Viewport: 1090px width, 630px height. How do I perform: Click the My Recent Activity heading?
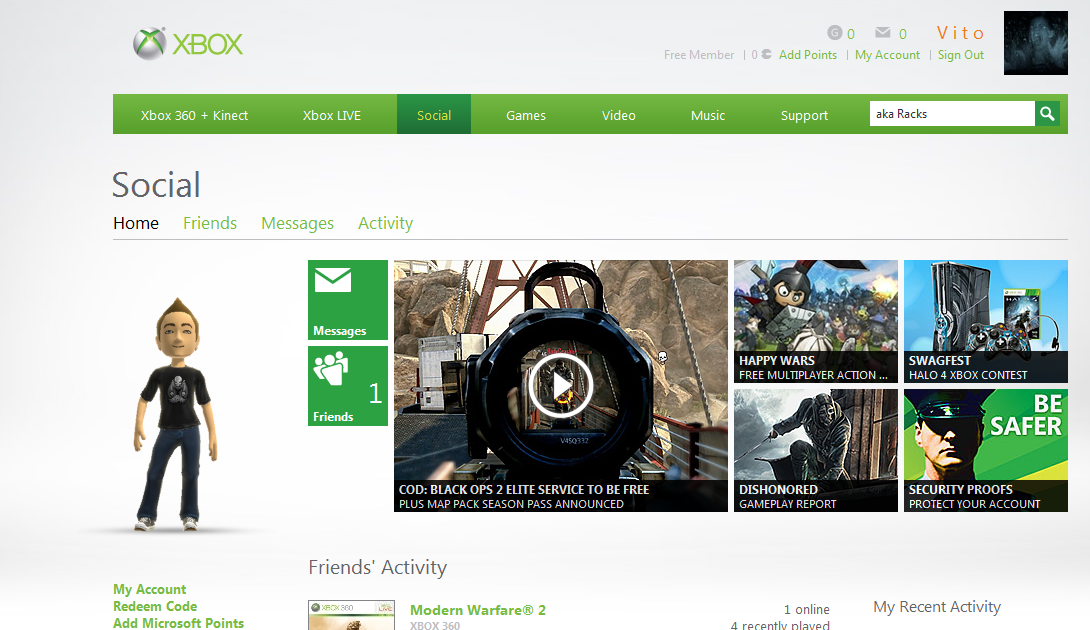tap(937, 607)
